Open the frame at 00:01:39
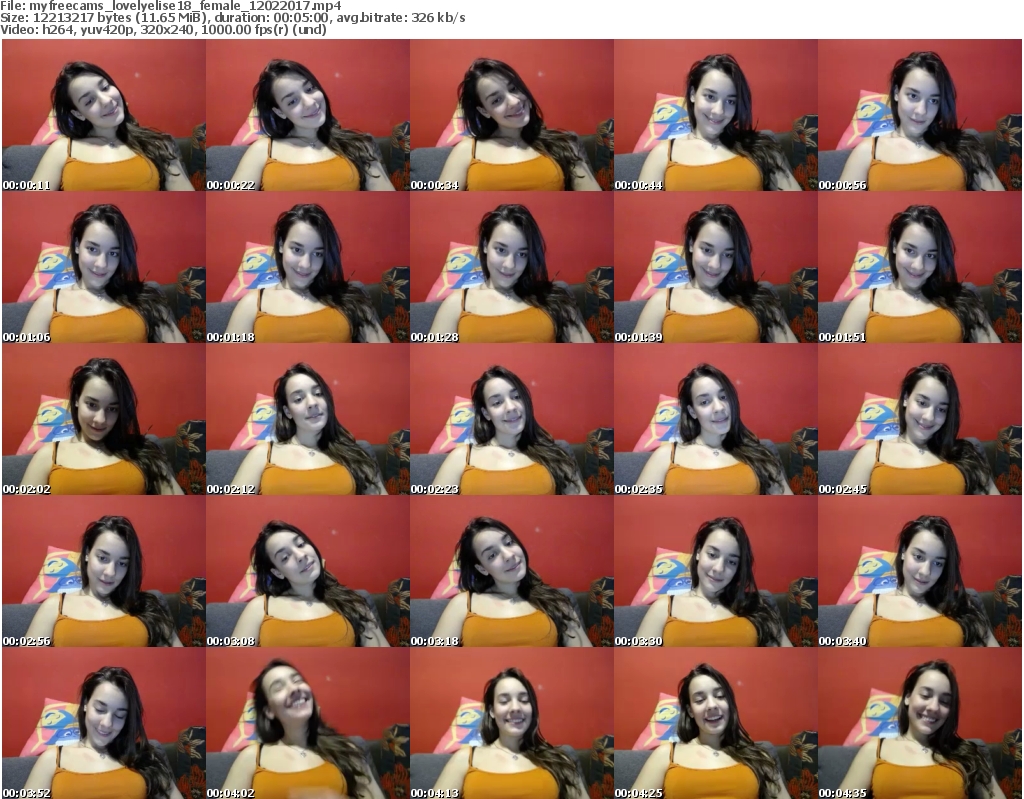Viewport: 1024px width, 799px height. tap(716, 267)
